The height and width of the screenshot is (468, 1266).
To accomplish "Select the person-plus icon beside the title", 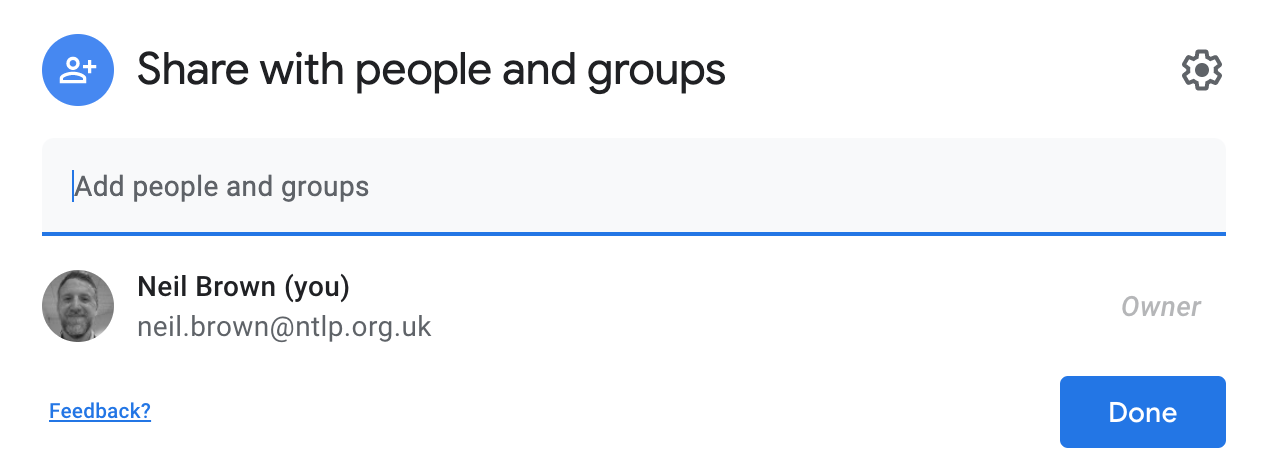I will click(78, 69).
